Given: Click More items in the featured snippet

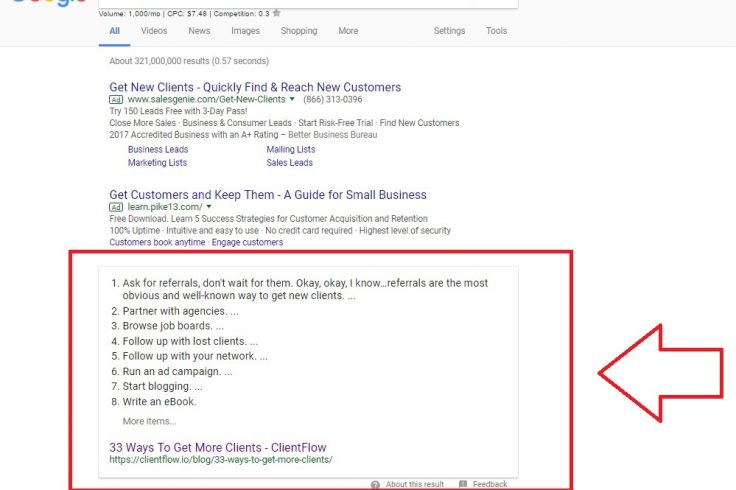Looking at the screenshot, I should [149, 421].
